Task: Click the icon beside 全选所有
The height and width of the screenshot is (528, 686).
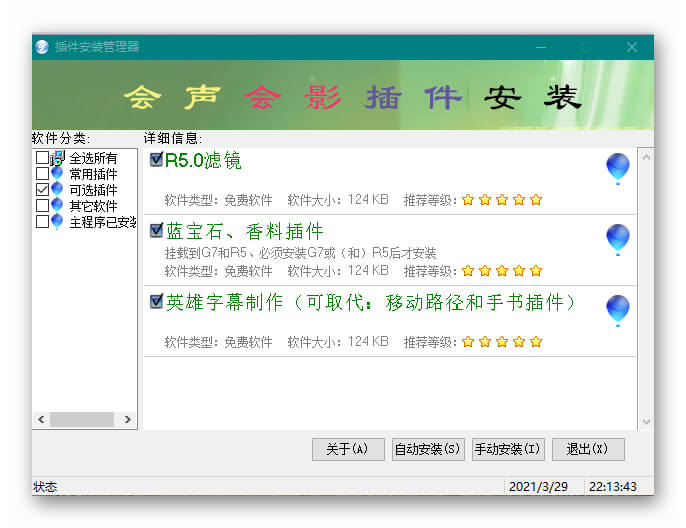Action: click(x=58, y=158)
